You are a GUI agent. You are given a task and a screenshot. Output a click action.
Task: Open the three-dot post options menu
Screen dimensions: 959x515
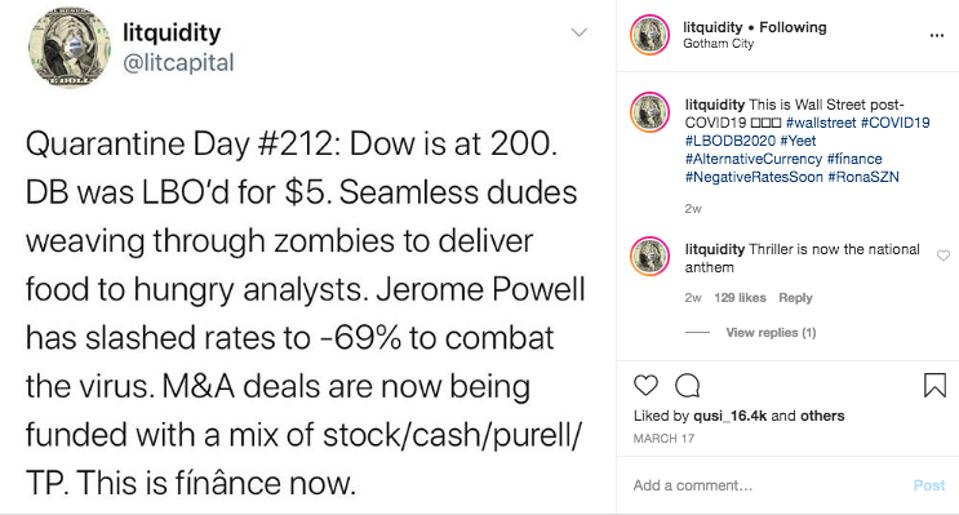[x=936, y=35]
